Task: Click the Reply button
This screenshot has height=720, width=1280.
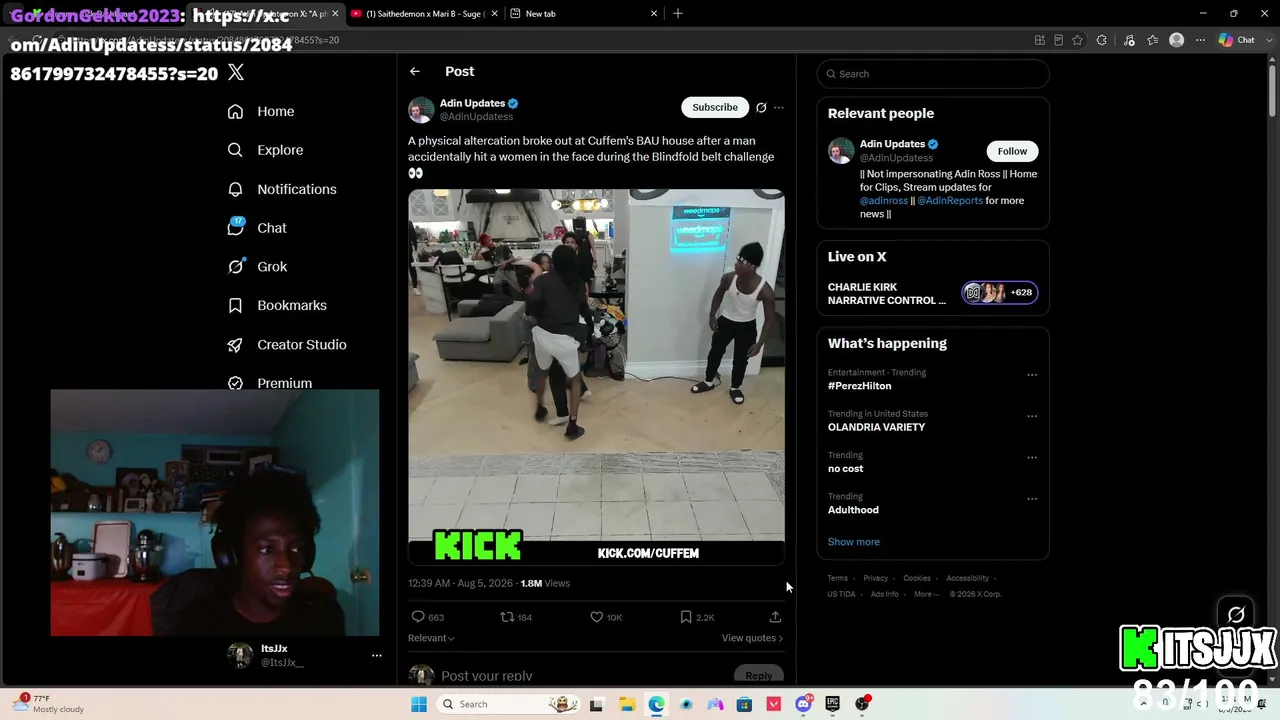Action: coord(759,676)
